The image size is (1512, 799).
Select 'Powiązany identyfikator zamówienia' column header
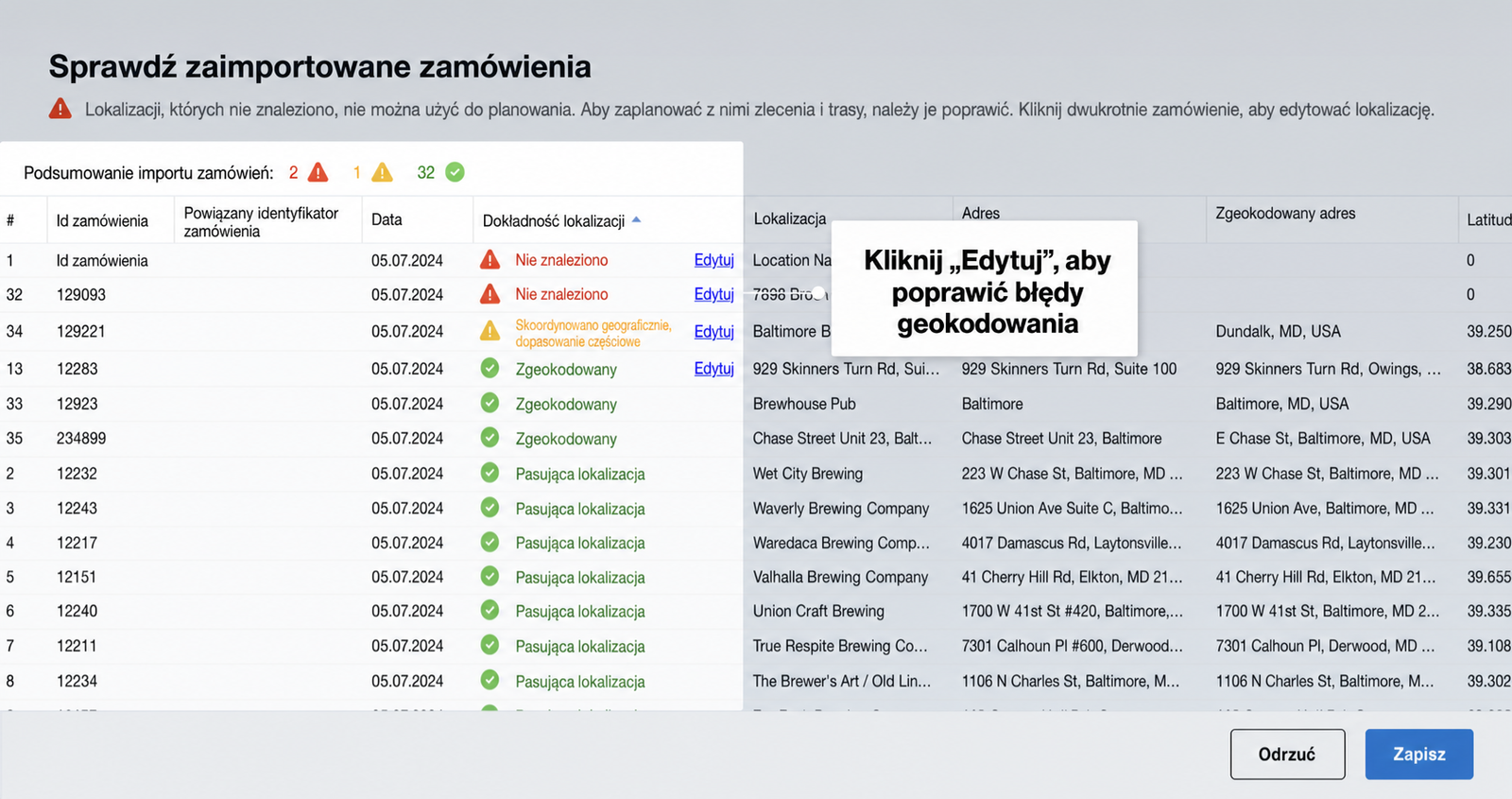click(261, 222)
